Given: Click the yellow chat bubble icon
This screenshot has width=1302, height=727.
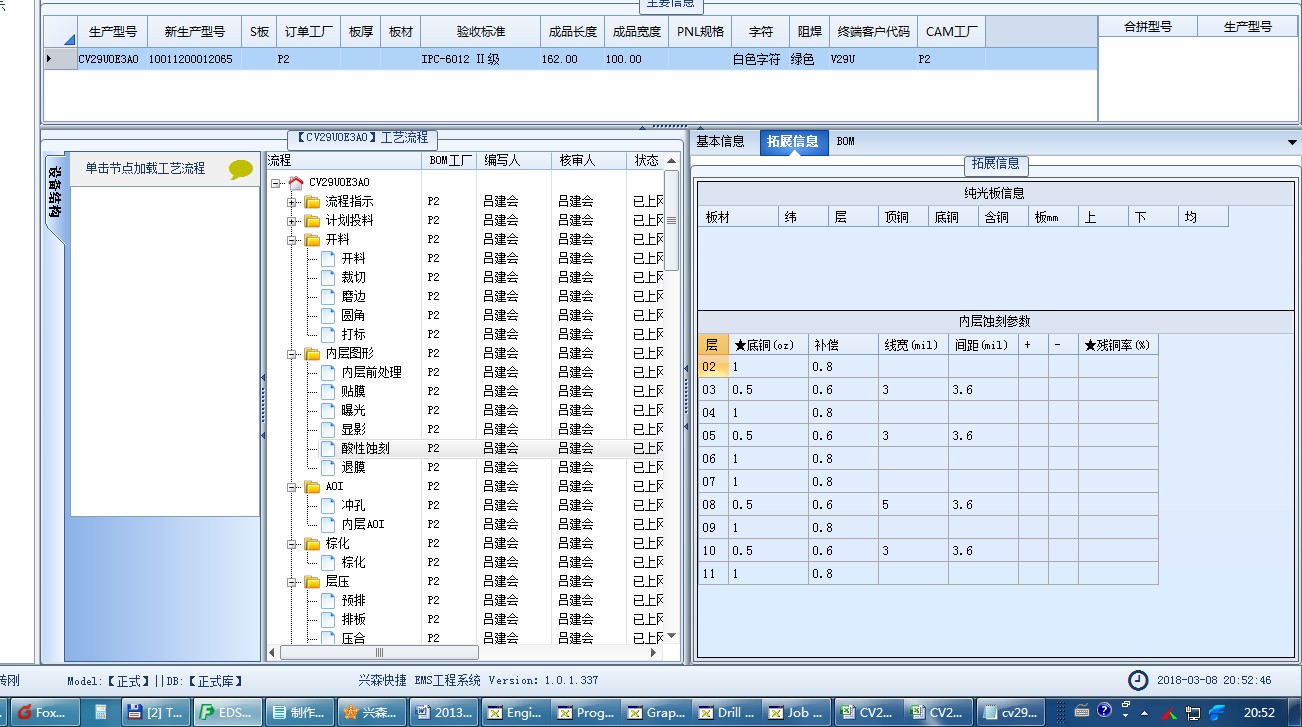Looking at the screenshot, I should (x=241, y=169).
